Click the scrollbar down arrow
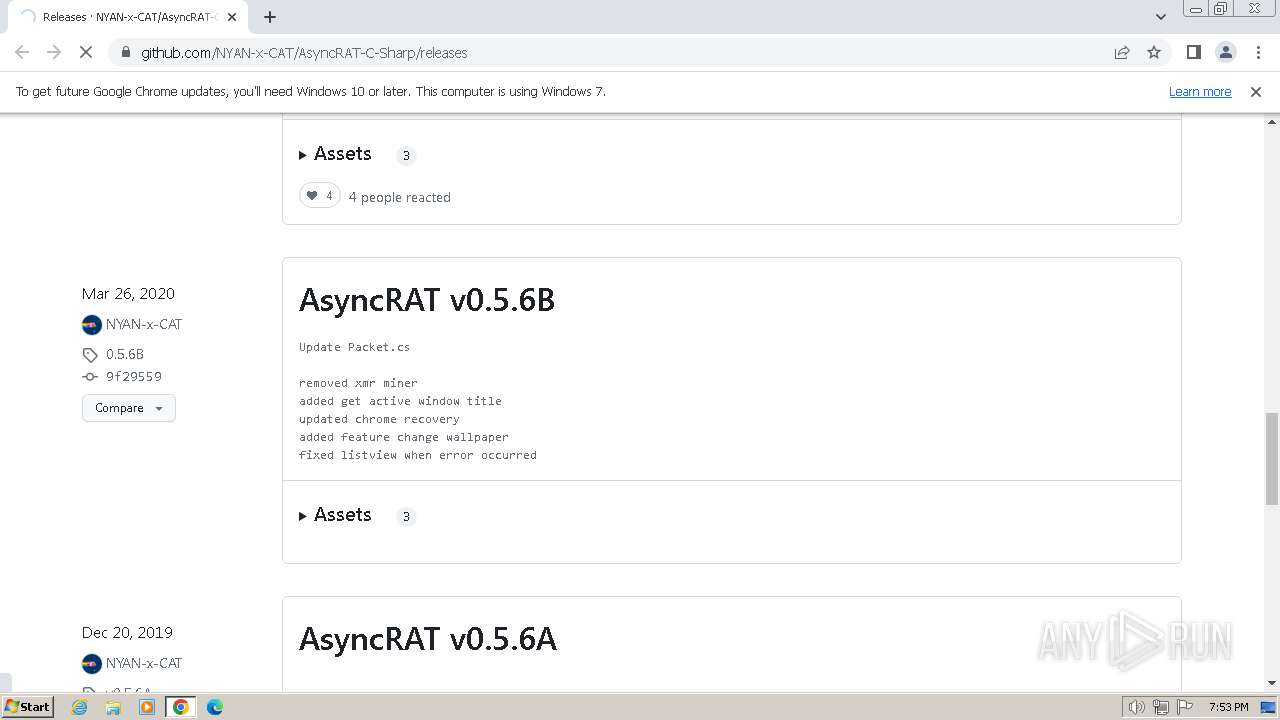This screenshot has height=720, width=1280. click(x=1271, y=683)
